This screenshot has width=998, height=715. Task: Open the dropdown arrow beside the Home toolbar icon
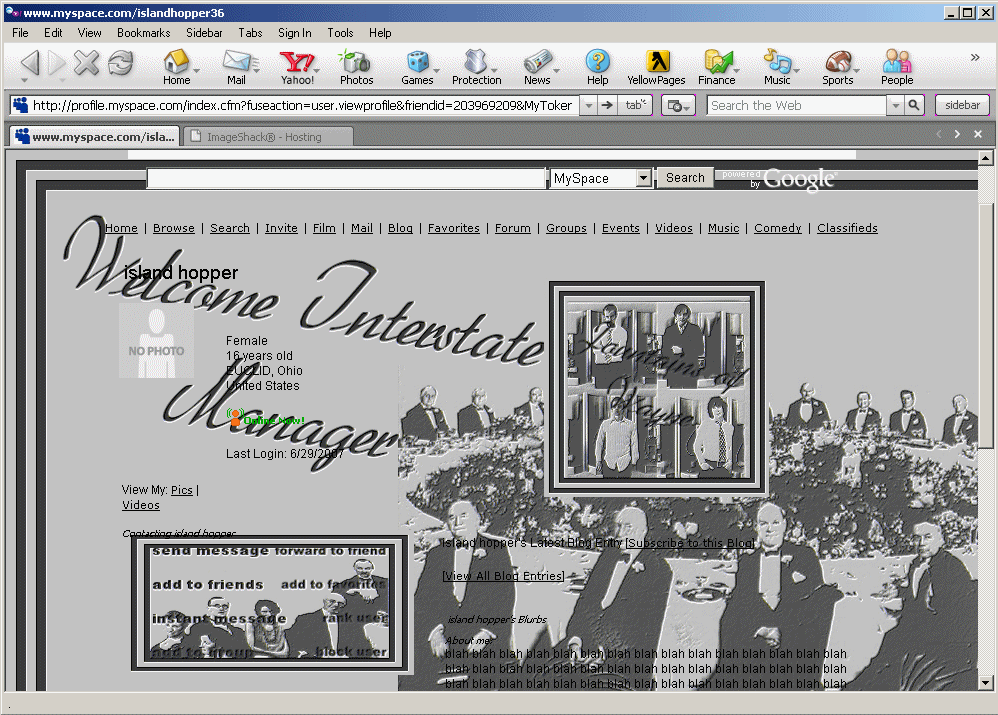click(x=197, y=71)
